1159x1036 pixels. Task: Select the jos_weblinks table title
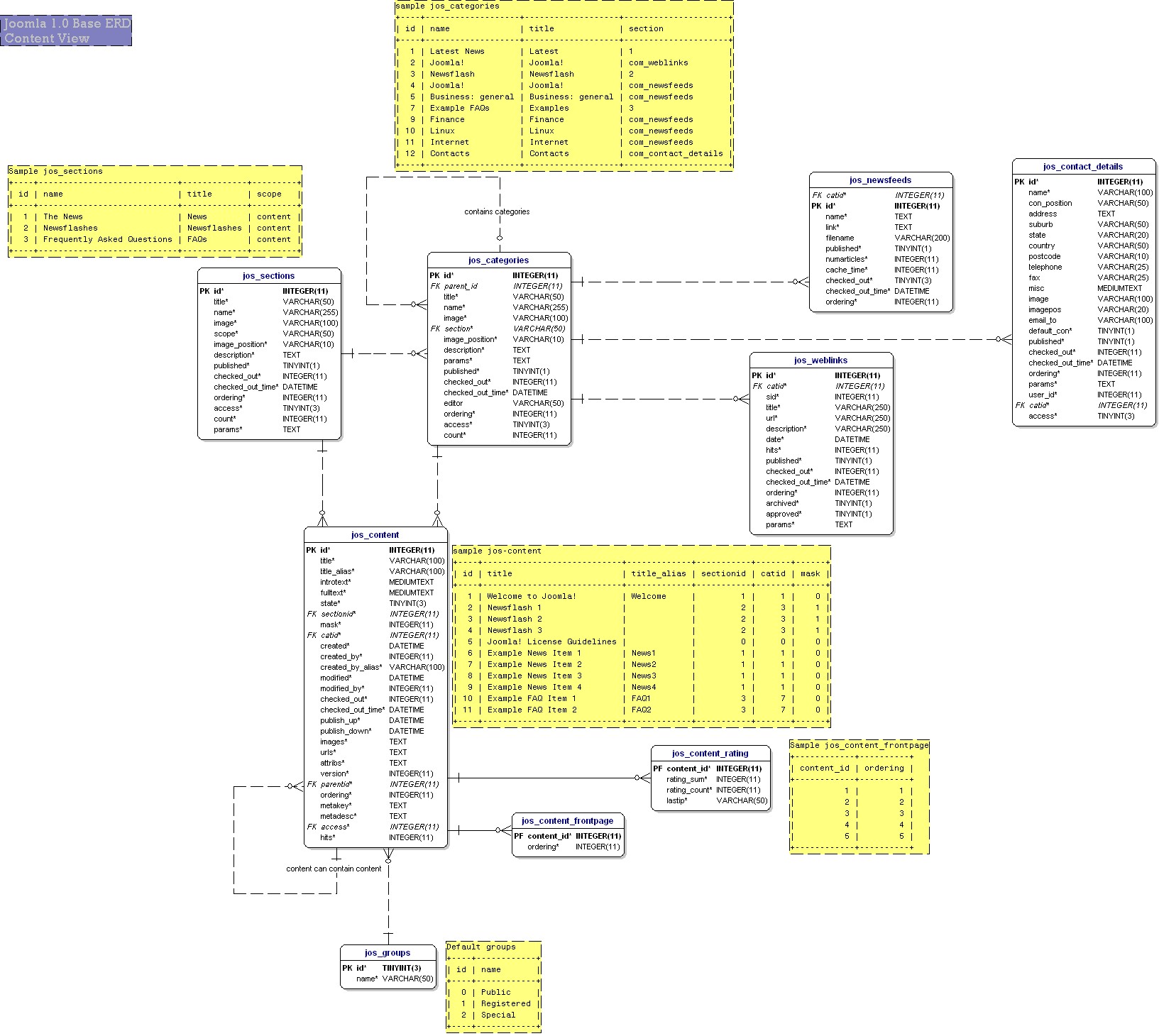820,360
